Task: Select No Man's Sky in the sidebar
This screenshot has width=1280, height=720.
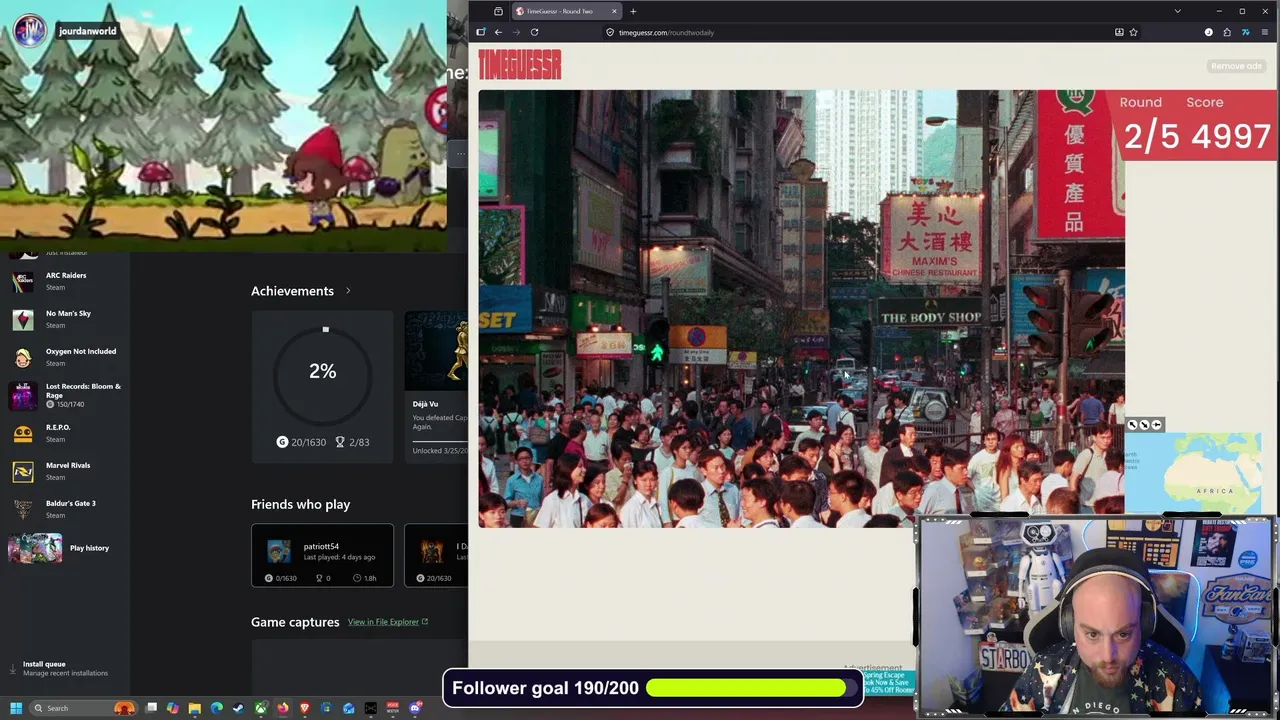Action: (65, 319)
